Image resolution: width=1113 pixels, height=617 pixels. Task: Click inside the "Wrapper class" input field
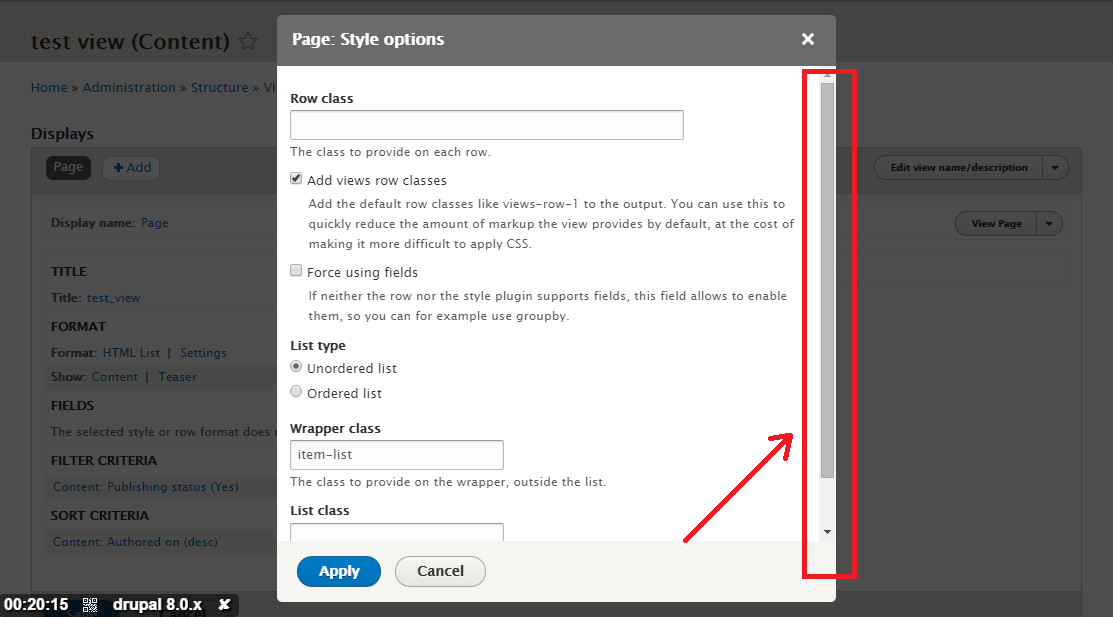(396, 454)
